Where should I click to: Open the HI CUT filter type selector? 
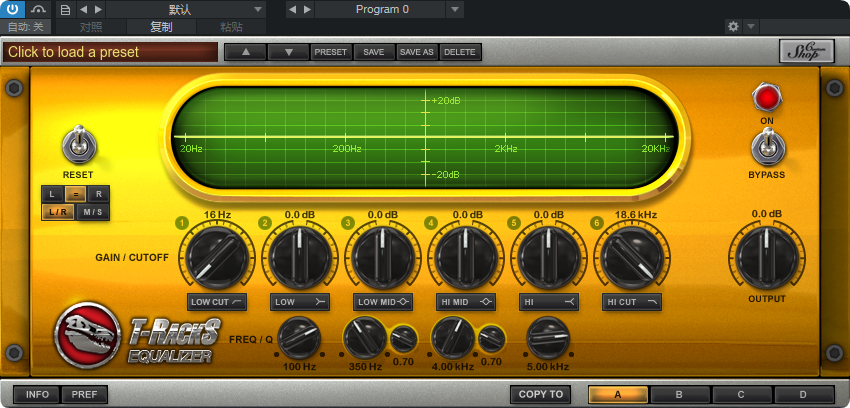tap(632, 302)
